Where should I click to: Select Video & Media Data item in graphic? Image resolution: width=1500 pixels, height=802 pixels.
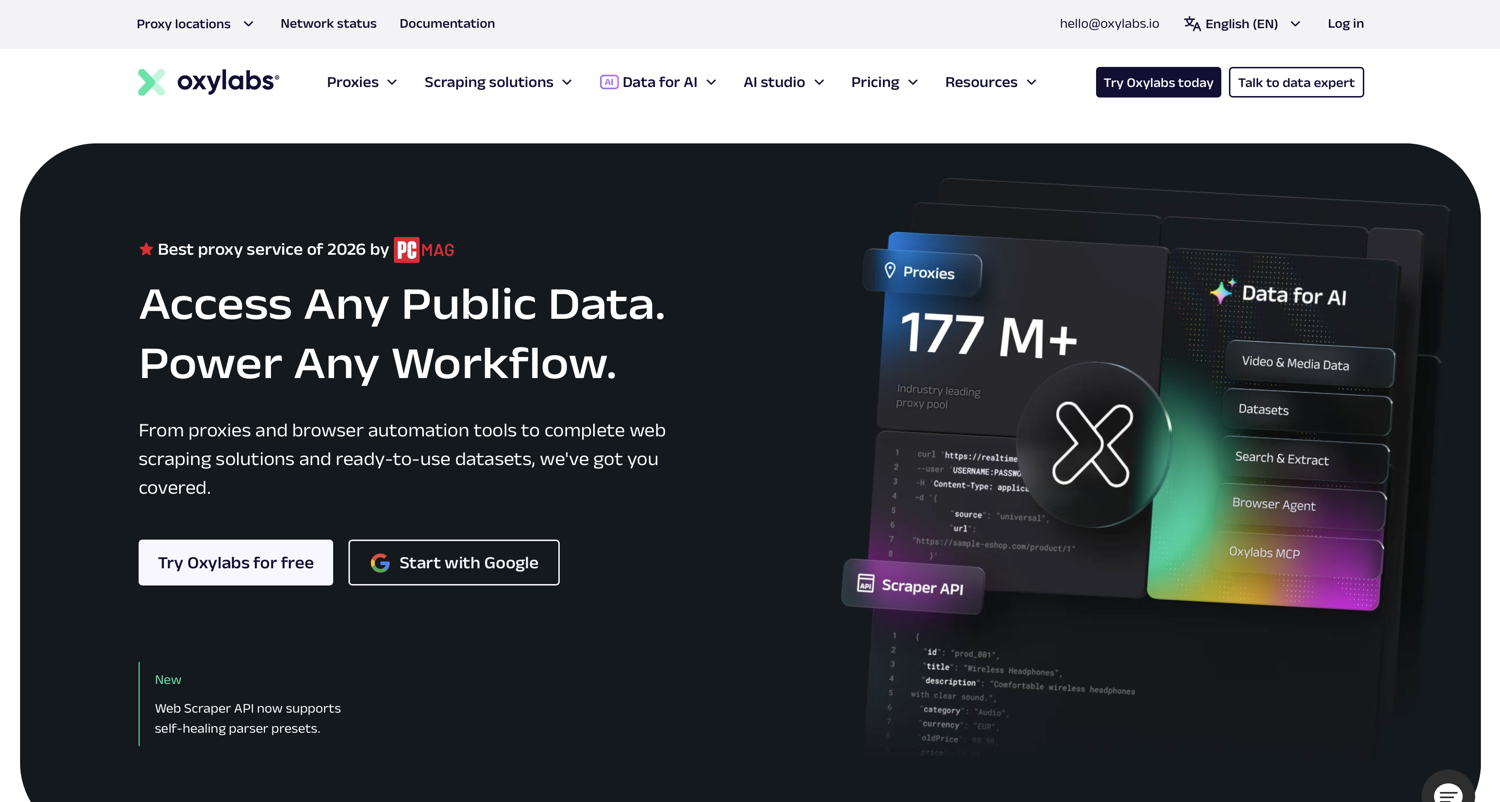(x=1310, y=364)
